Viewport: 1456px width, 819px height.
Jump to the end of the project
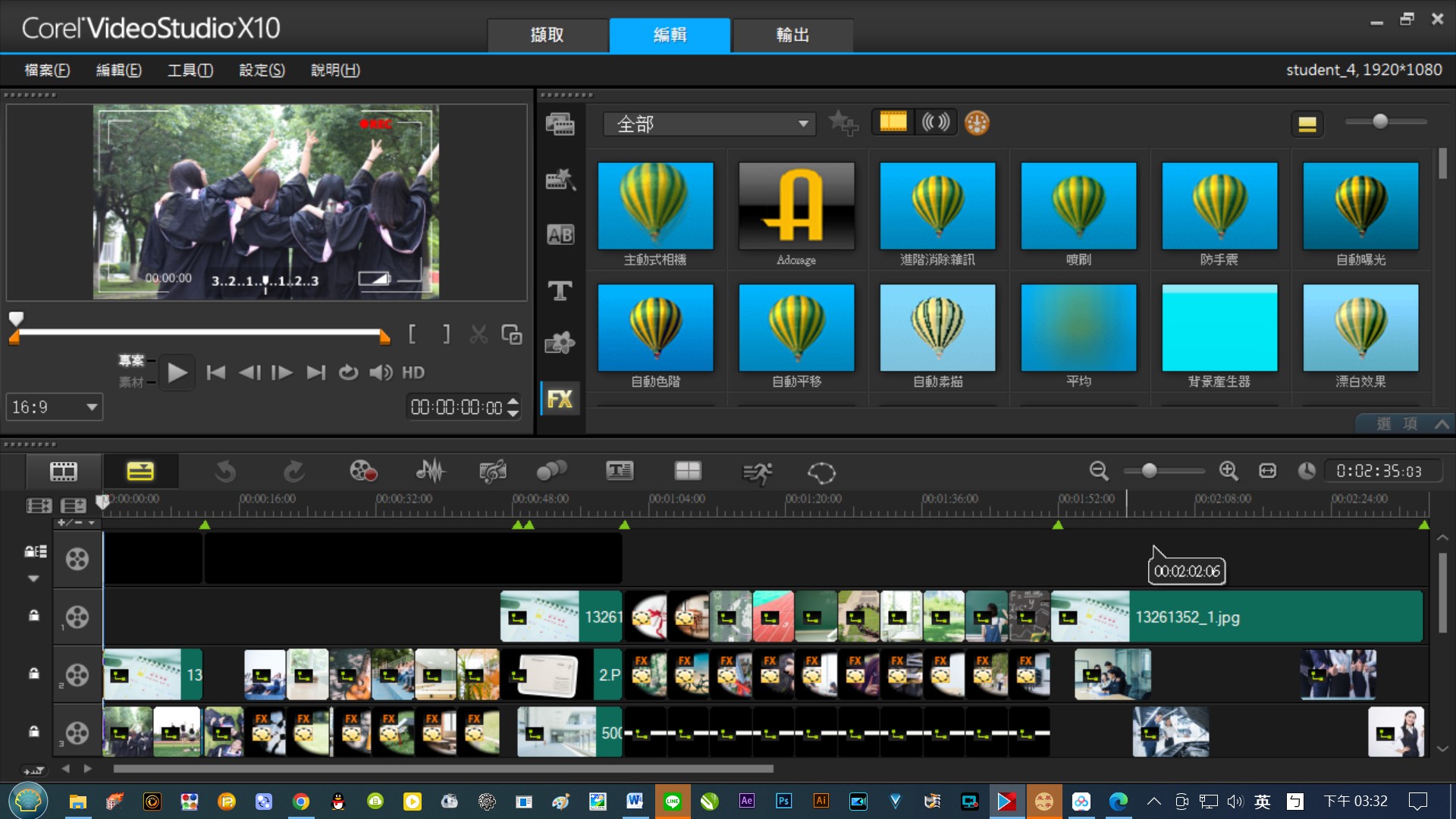tap(315, 372)
